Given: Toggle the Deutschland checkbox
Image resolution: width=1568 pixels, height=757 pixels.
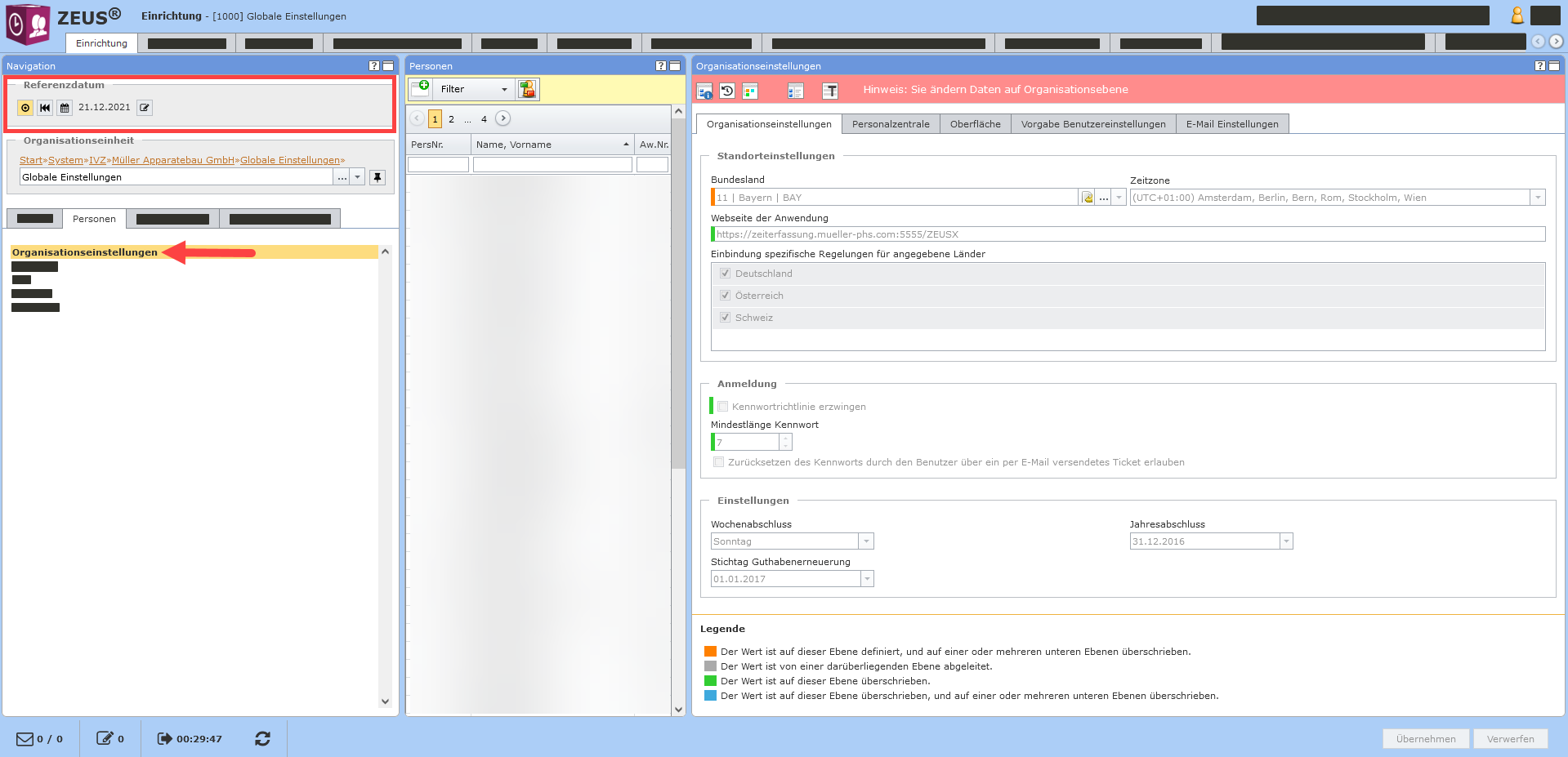Looking at the screenshot, I should coord(725,274).
